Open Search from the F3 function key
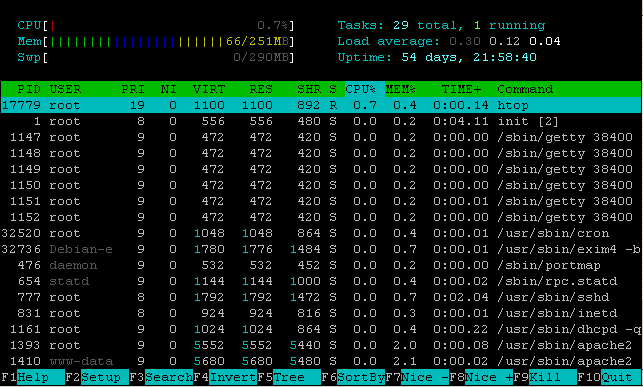 pyautogui.click(x=161, y=377)
